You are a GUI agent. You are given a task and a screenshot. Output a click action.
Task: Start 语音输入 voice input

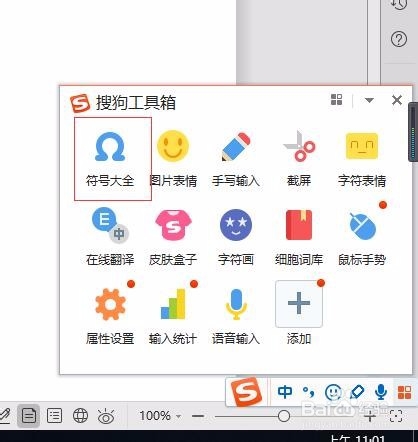pos(236,315)
